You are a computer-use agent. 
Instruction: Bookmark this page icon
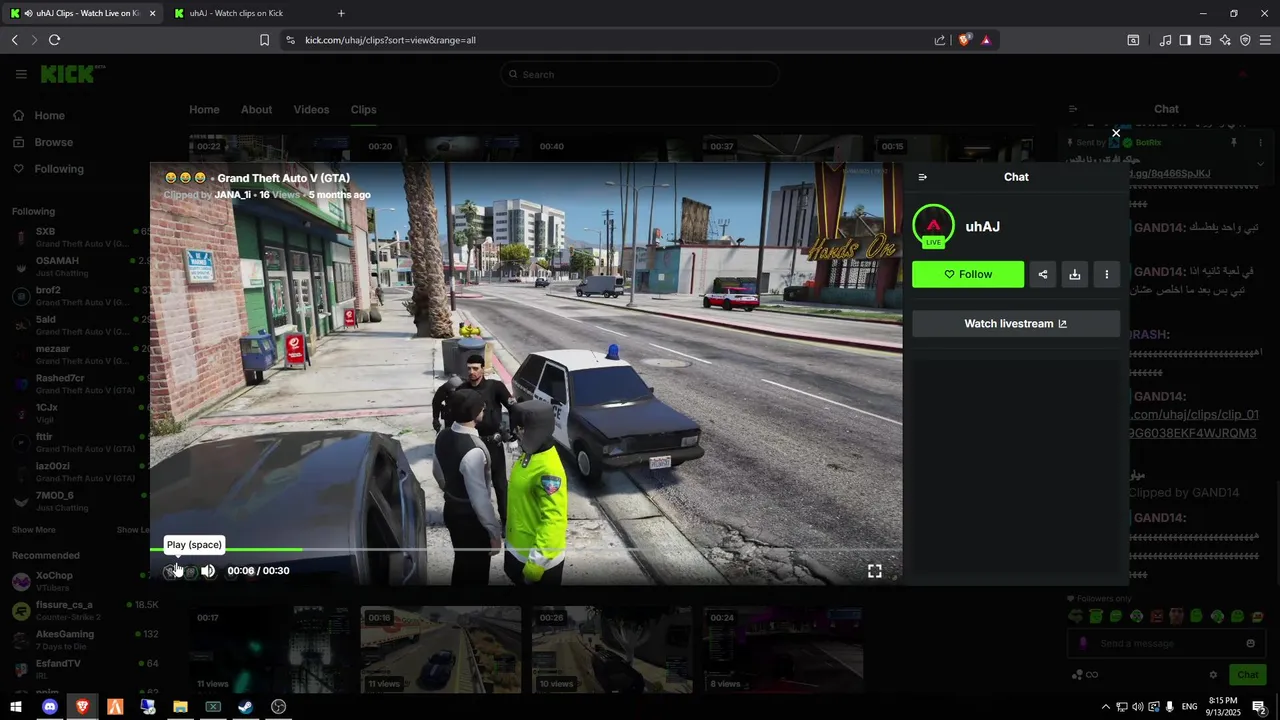[264, 40]
